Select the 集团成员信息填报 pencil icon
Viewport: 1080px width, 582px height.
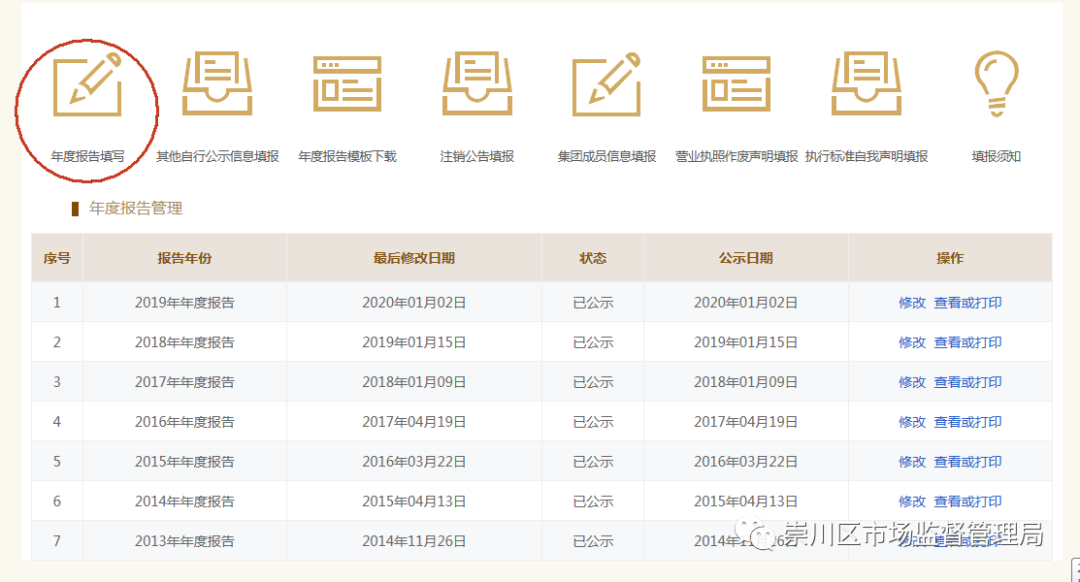coord(606,84)
